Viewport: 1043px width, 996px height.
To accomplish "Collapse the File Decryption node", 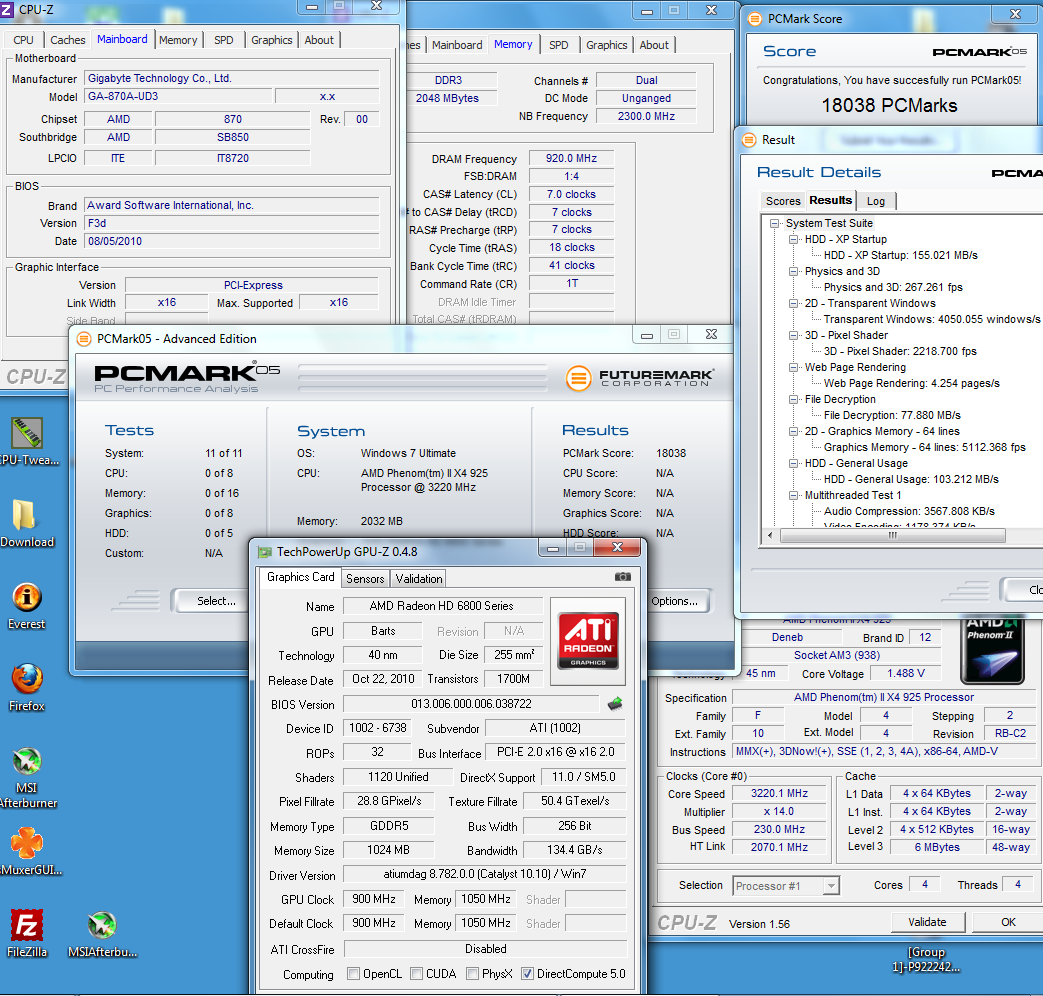I will 794,399.
